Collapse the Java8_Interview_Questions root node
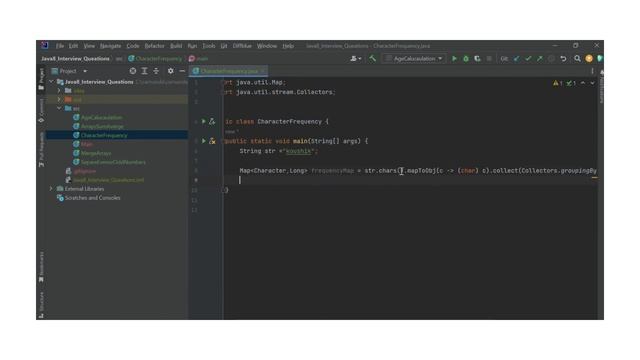The height and width of the screenshot is (360, 640). [51, 82]
